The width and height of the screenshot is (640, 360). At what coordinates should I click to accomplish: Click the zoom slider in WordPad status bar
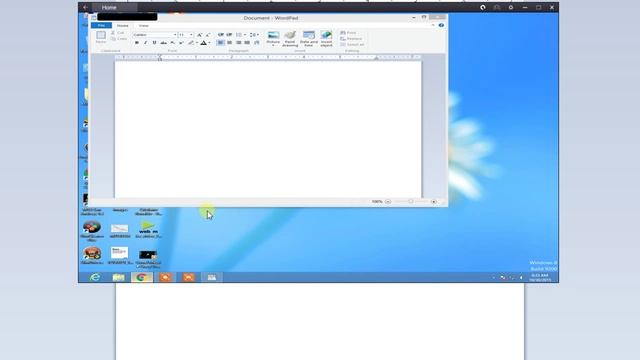click(411, 202)
